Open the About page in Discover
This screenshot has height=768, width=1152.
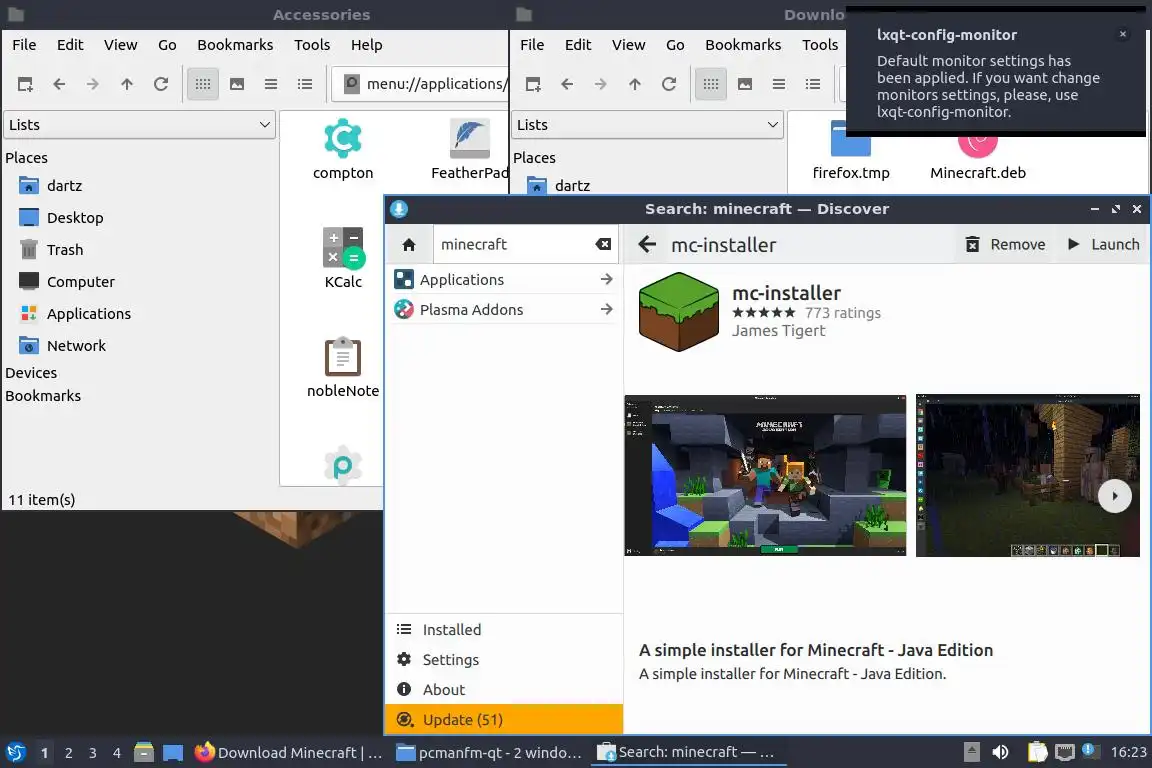tap(504, 690)
